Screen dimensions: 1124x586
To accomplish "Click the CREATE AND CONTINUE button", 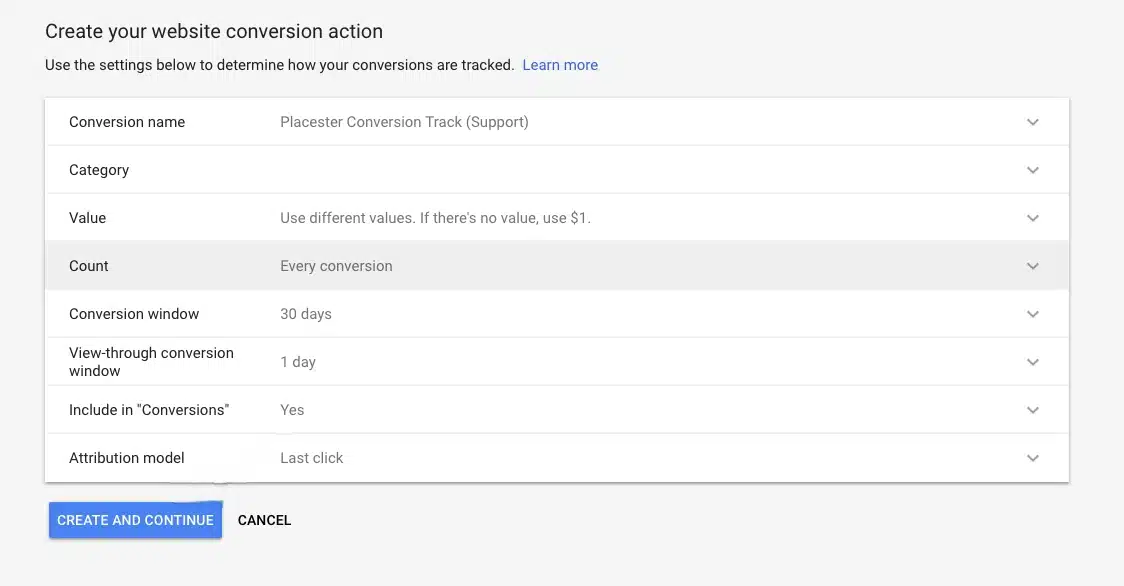I will [x=135, y=520].
